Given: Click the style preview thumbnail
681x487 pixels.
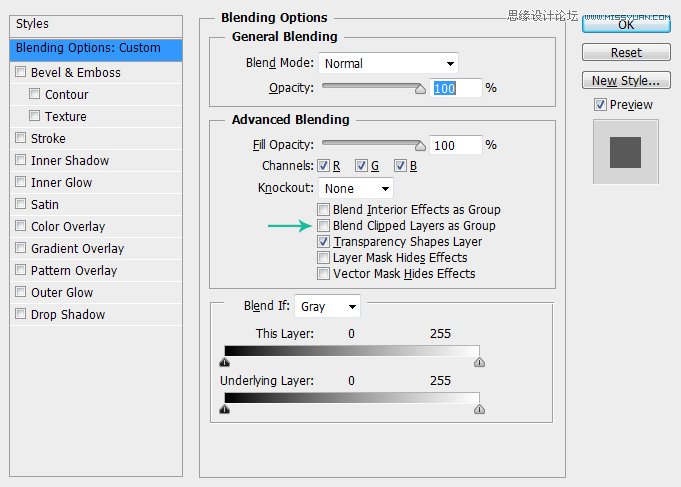Looking at the screenshot, I should pos(625,152).
